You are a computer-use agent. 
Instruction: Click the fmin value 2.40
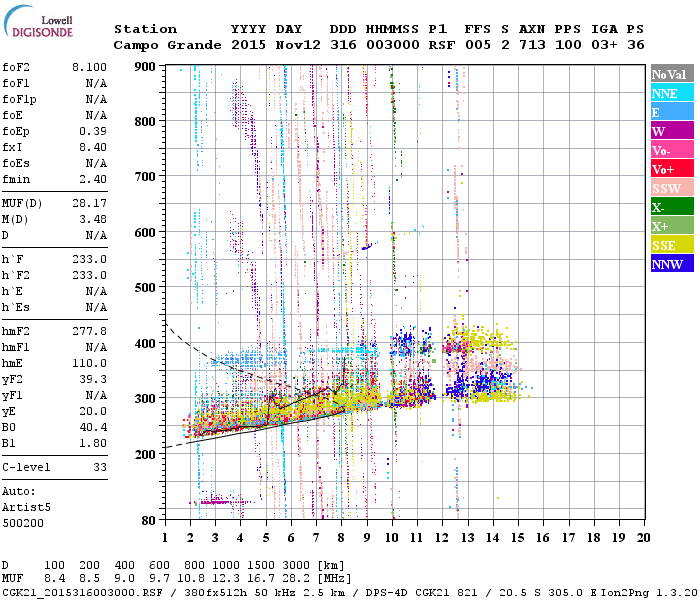pyautogui.click(x=93, y=179)
